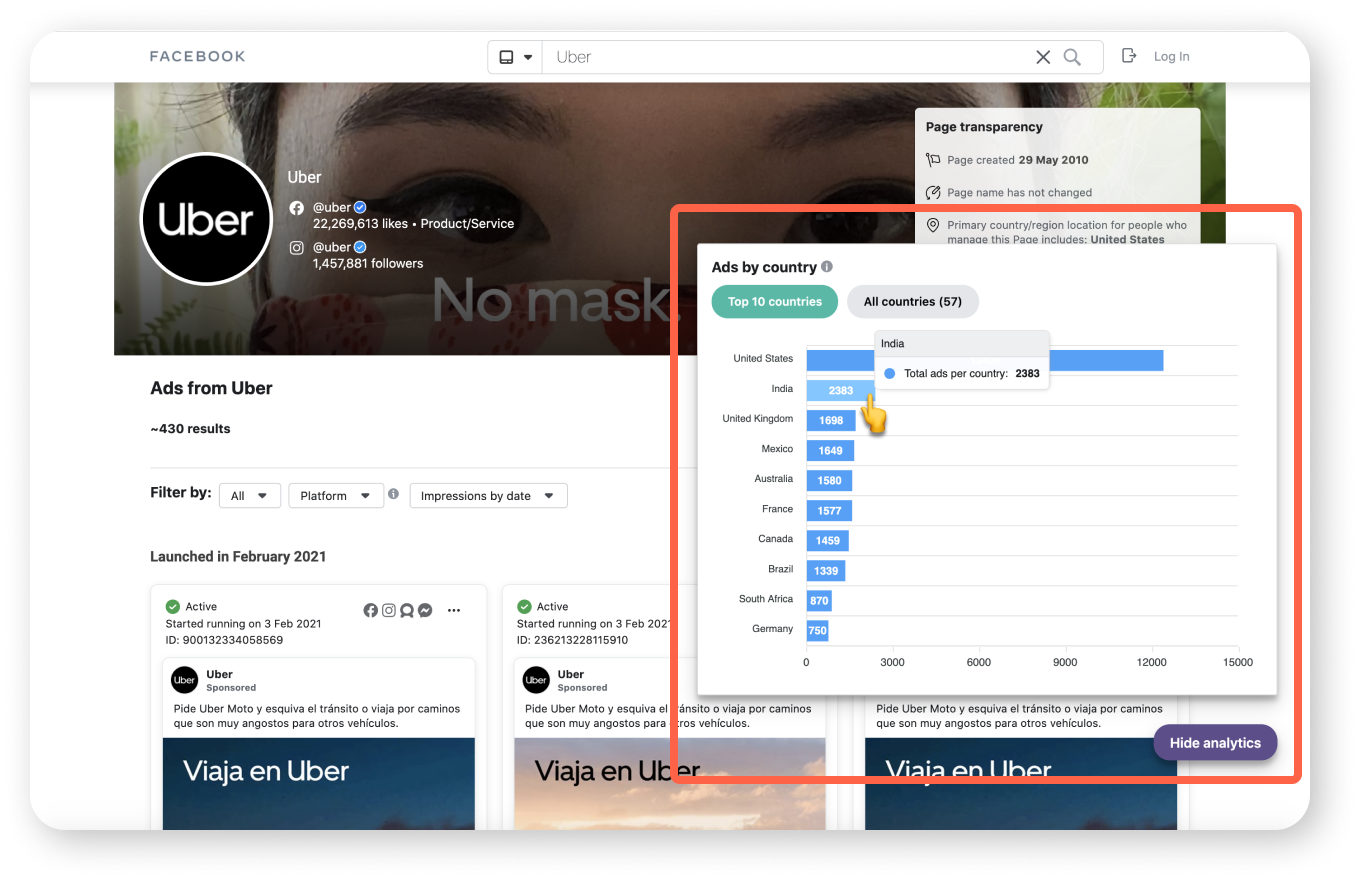The height and width of the screenshot is (880, 1360).
Task: Click the '~430 results' text
Action: pos(190,429)
